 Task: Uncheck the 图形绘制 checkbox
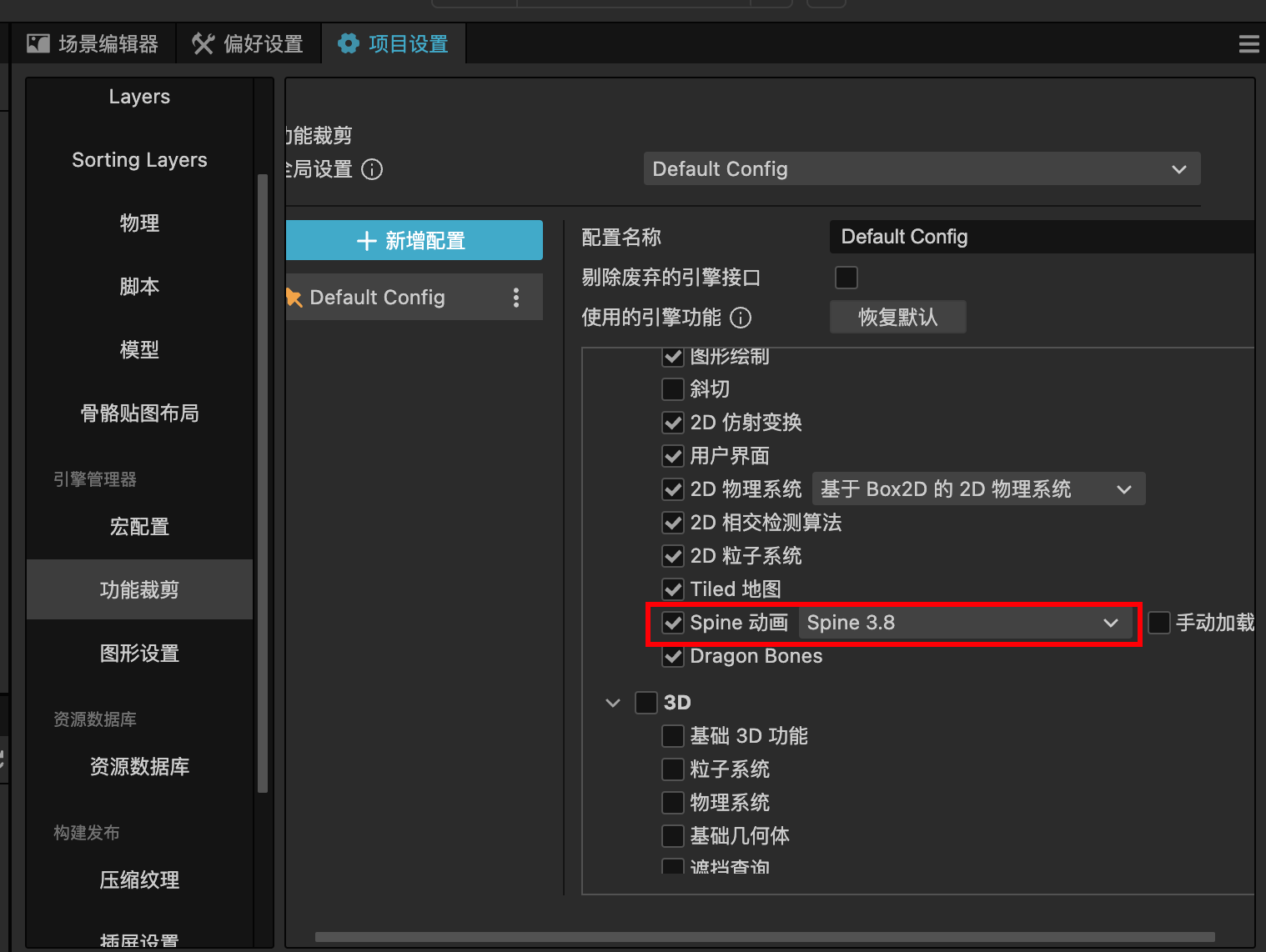pyautogui.click(x=673, y=357)
